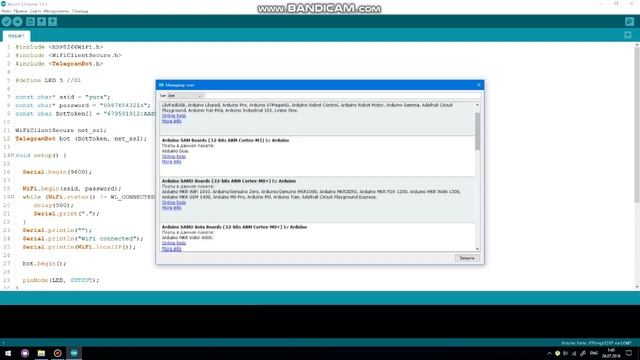The height and width of the screenshot is (360, 640).
Task: Select Arduino SAMD Boards package title
Action: tap(229, 181)
